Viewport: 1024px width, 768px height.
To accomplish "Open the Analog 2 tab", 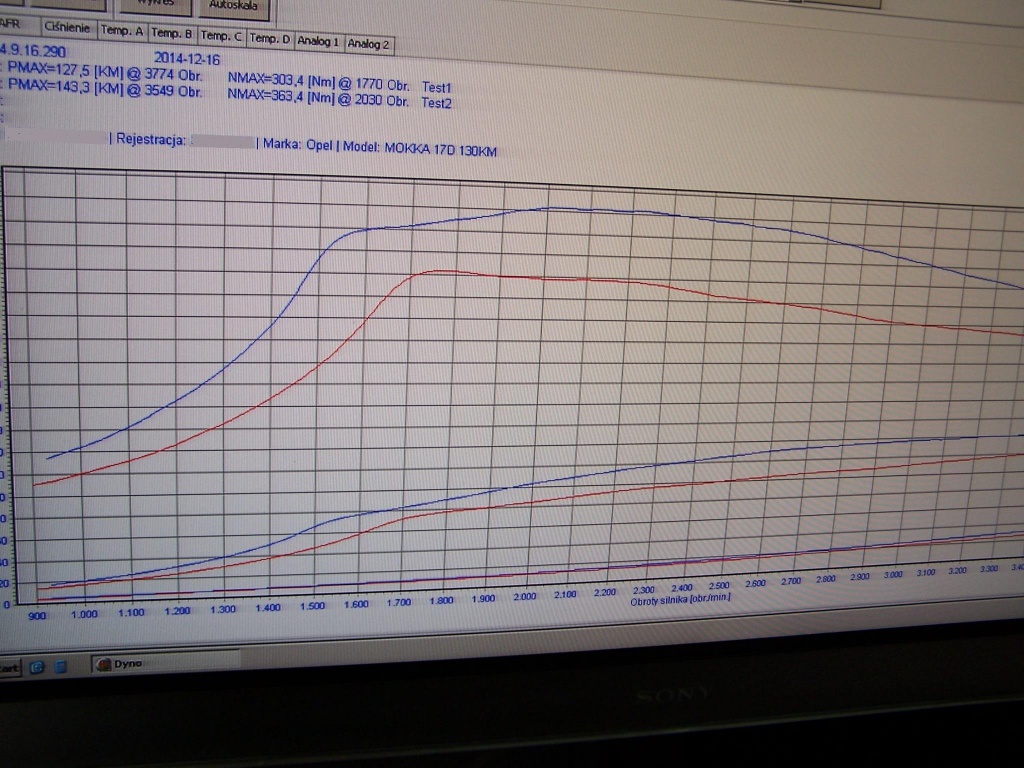I will click(x=368, y=44).
